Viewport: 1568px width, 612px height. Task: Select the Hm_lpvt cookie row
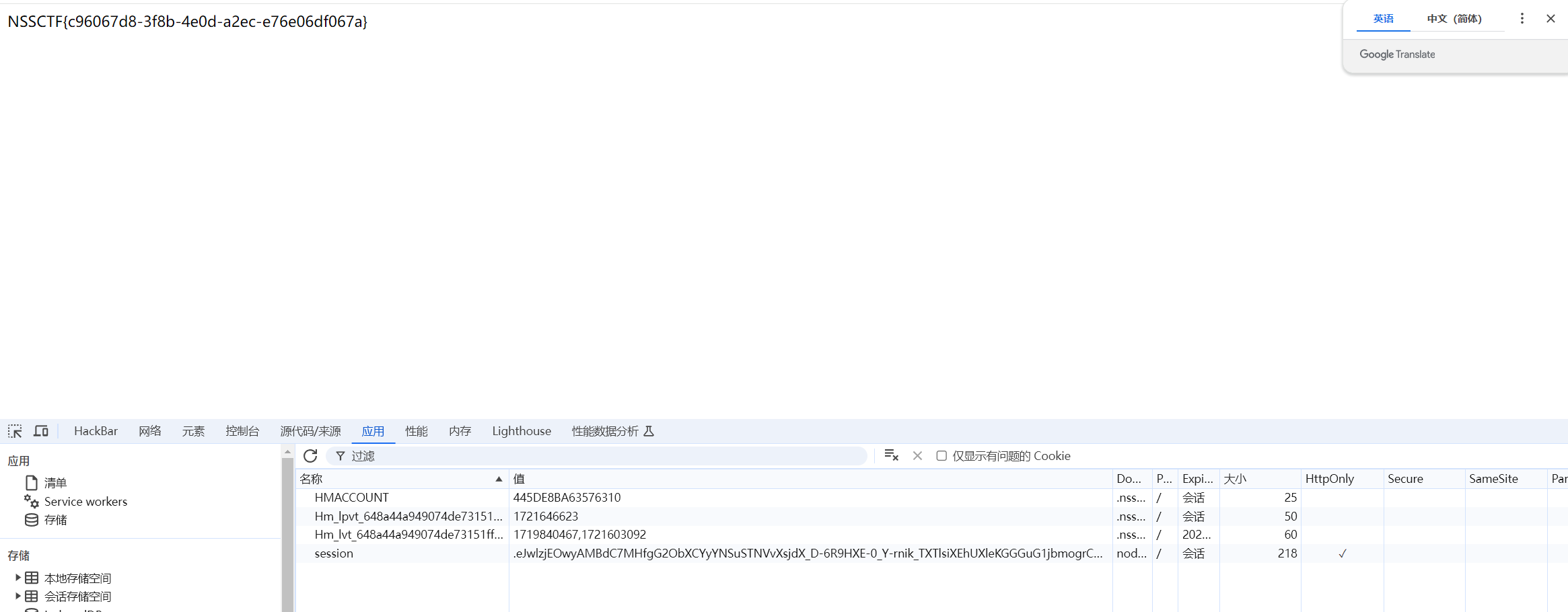(x=932, y=517)
